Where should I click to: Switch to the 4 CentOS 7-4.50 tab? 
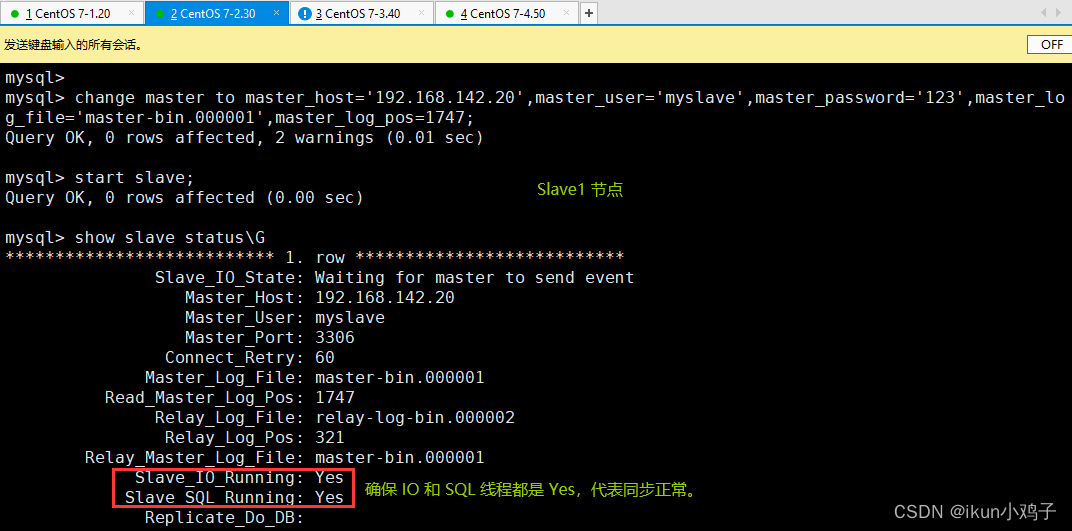coord(507,13)
